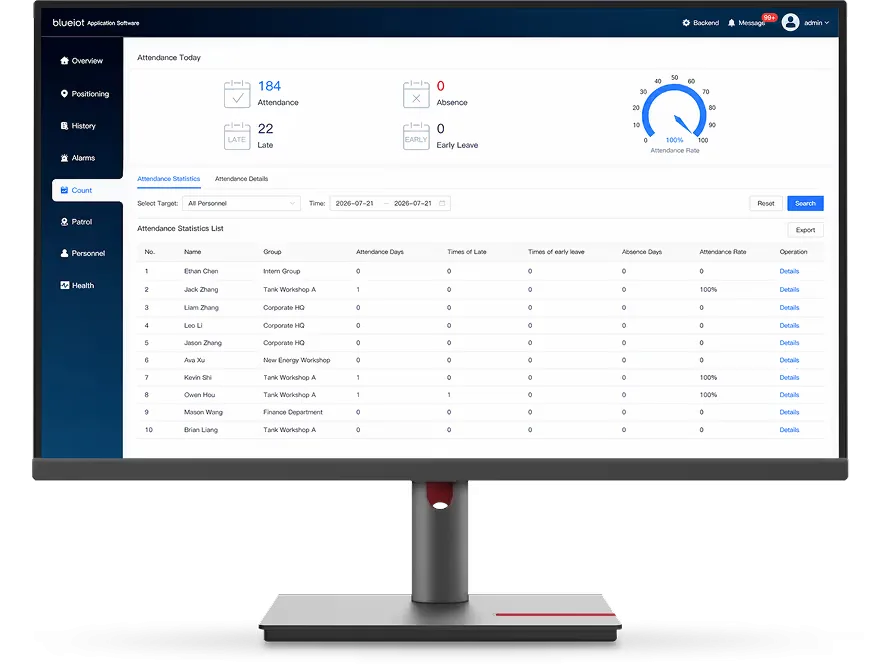Click the name Mason Wang
The width and height of the screenshot is (880, 668).
pyautogui.click(x=203, y=412)
